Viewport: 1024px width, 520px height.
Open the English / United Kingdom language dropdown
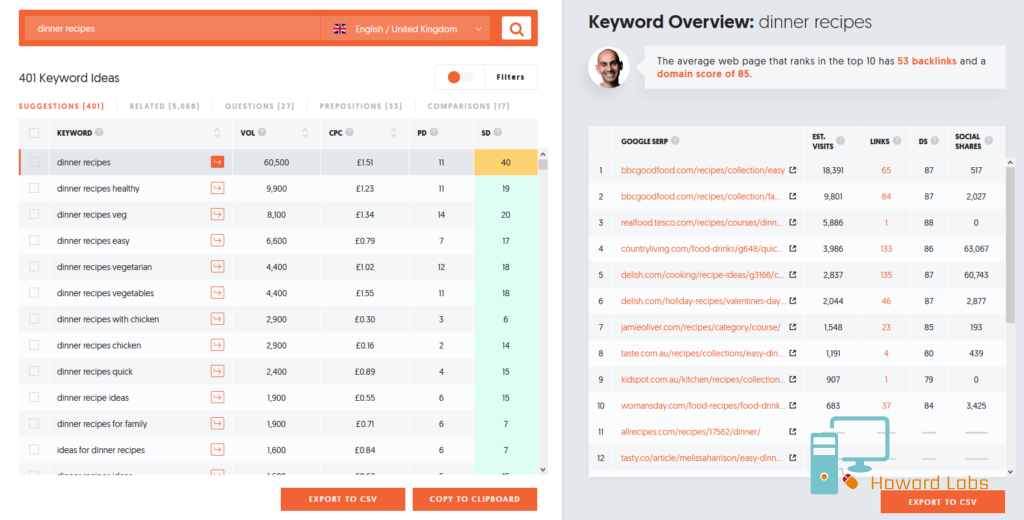coord(406,29)
